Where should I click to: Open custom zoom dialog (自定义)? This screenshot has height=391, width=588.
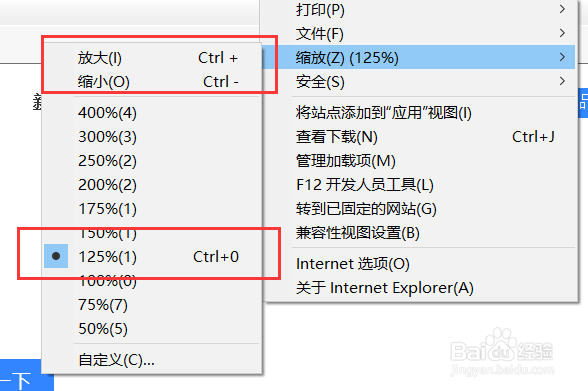[152, 360]
